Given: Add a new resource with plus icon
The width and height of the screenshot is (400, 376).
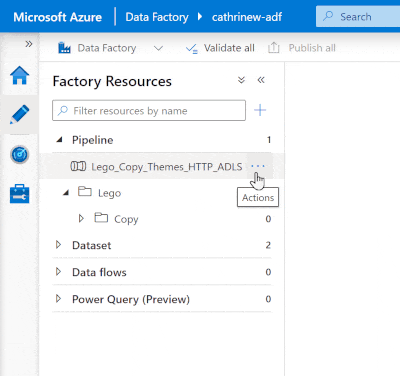Looking at the screenshot, I should point(260,110).
